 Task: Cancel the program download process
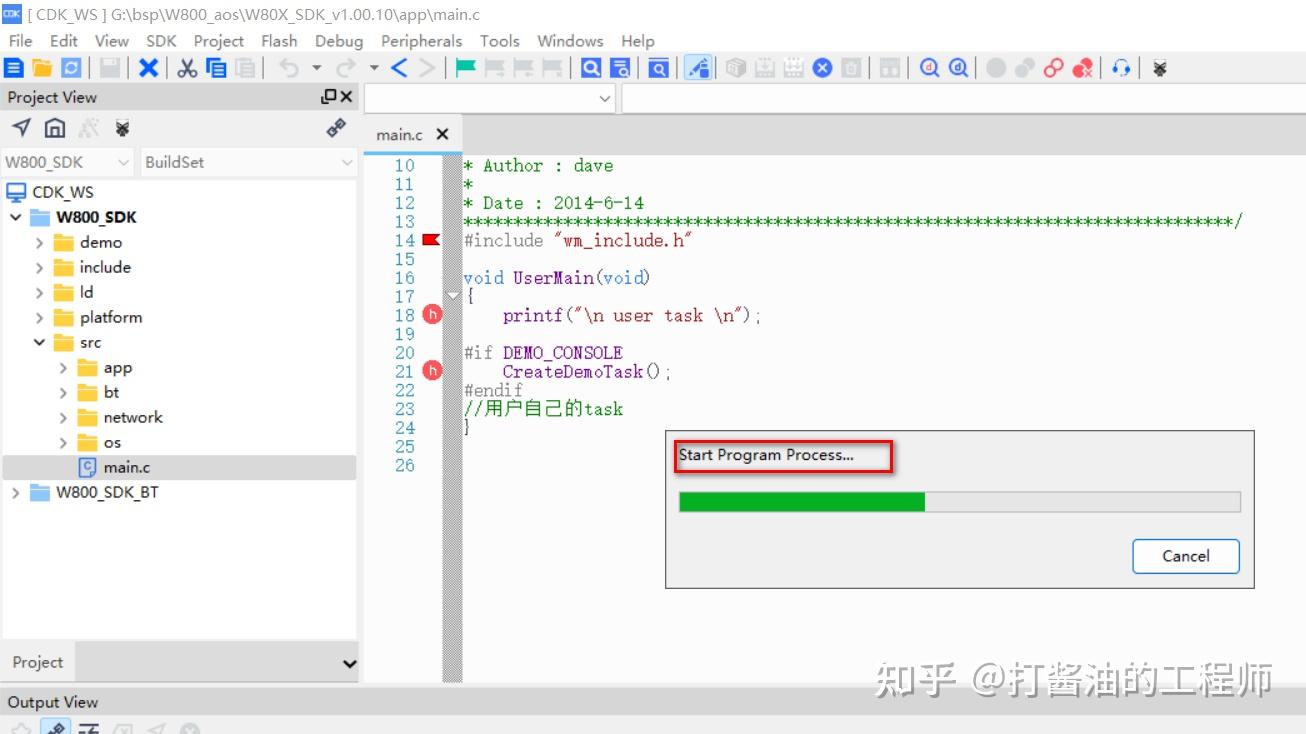tap(1185, 557)
